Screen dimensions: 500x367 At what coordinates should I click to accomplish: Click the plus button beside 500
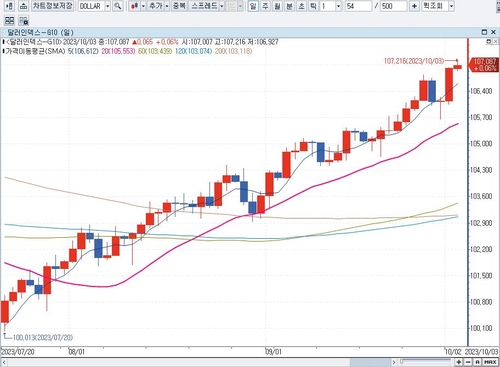tap(414, 6)
